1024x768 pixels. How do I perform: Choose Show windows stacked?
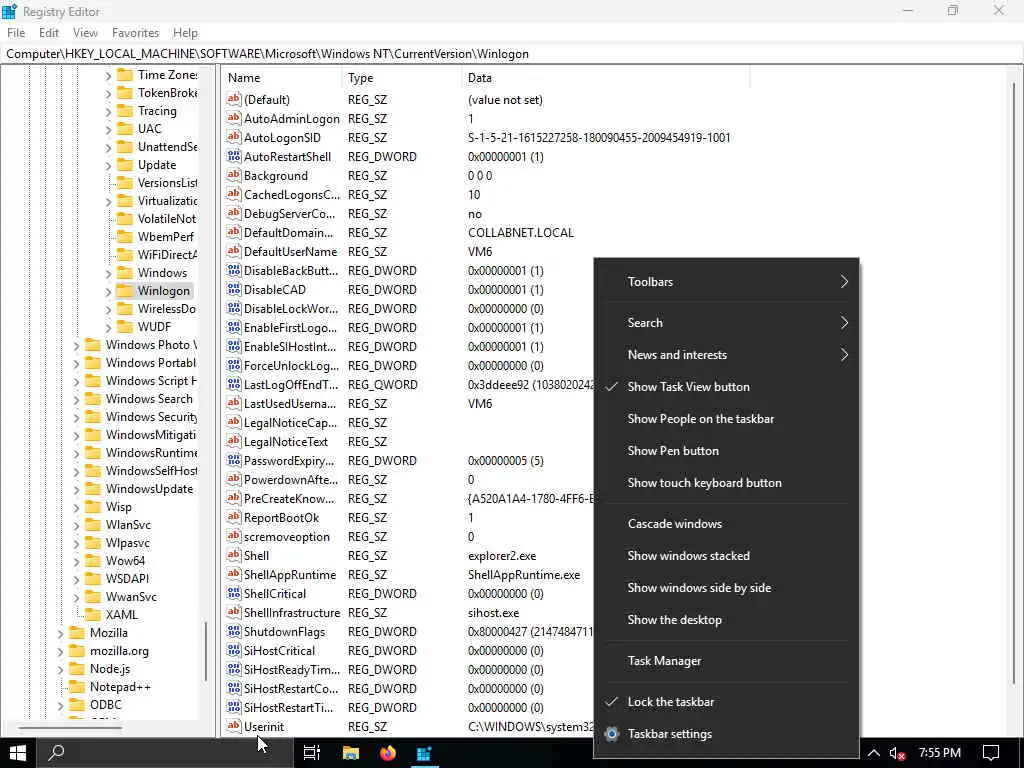click(726, 556)
